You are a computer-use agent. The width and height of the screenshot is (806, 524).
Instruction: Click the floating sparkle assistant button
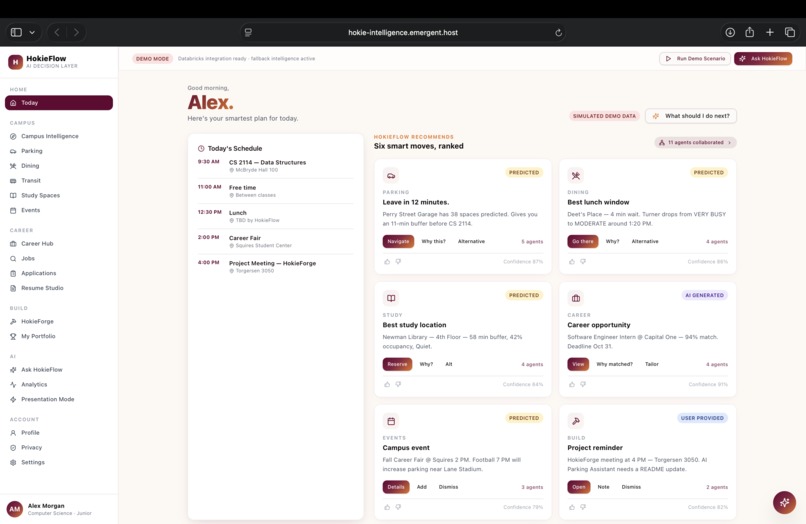pos(784,502)
